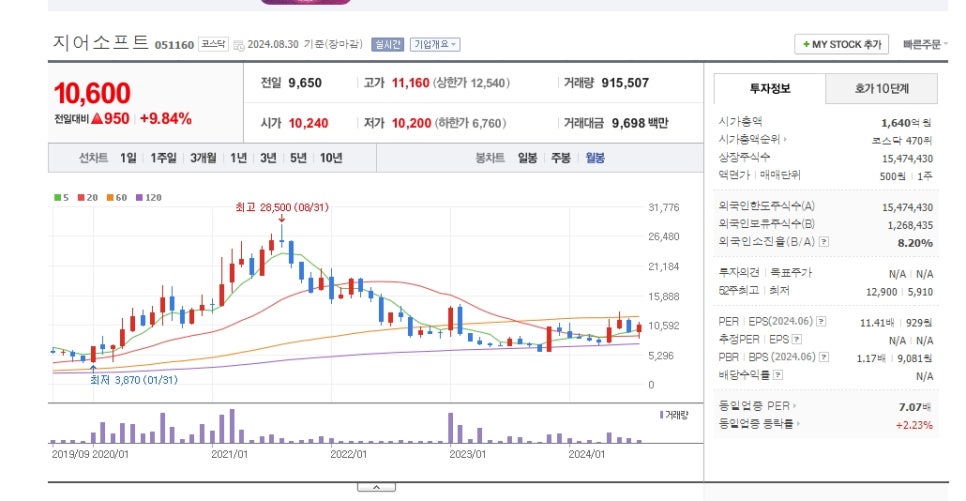This screenshot has width=966, height=501.
Task: Open the 빠른주문 quick order menu
Action: point(925,44)
